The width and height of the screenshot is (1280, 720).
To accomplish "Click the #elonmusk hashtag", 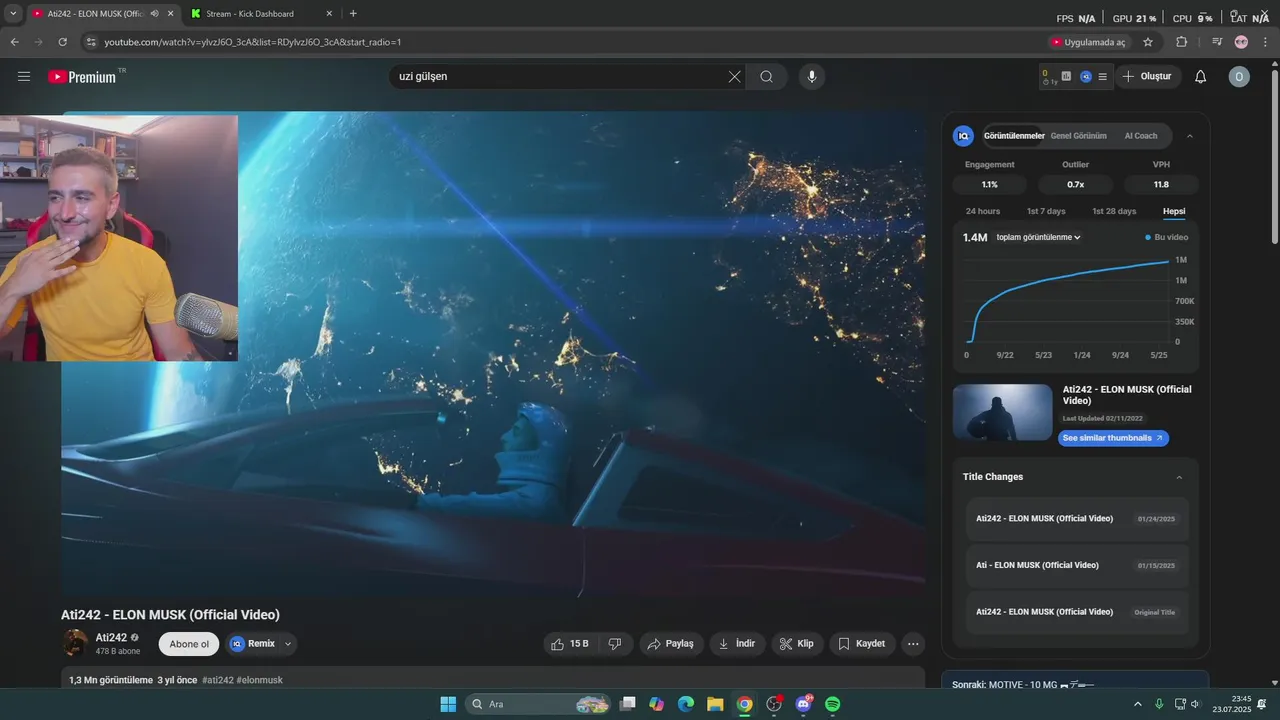I will tap(260, 680).
